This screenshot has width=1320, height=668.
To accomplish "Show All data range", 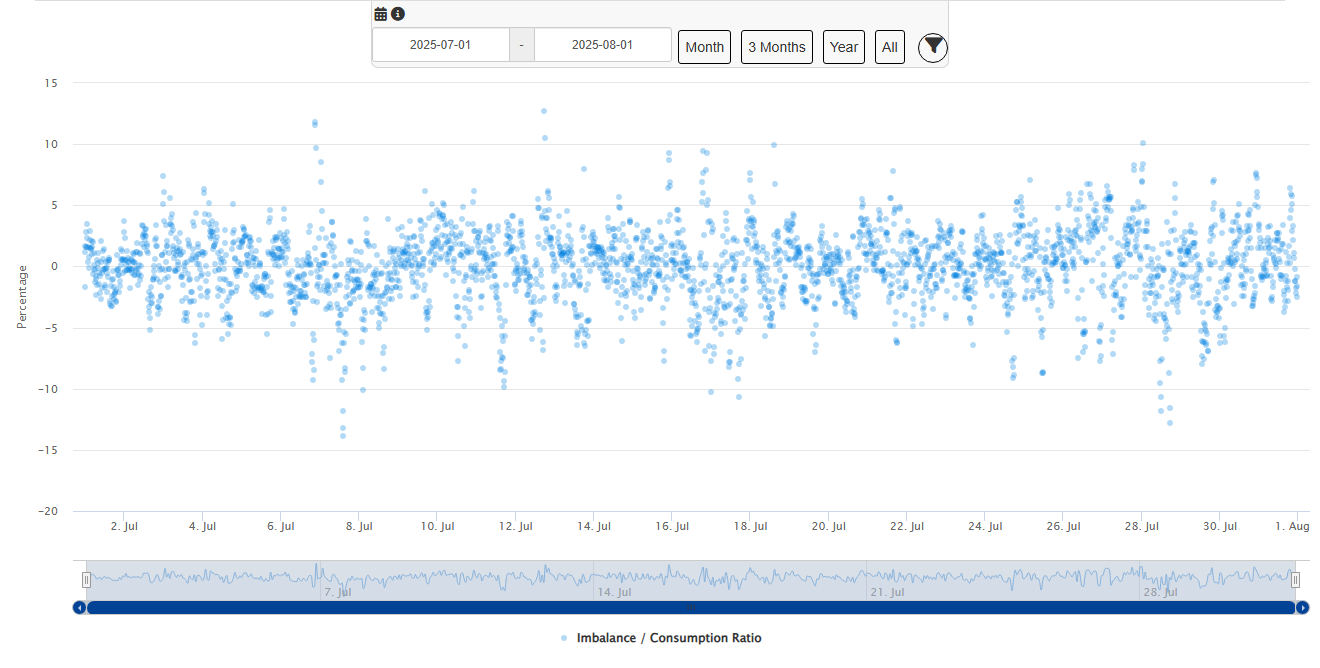I will tap(889, 47).
